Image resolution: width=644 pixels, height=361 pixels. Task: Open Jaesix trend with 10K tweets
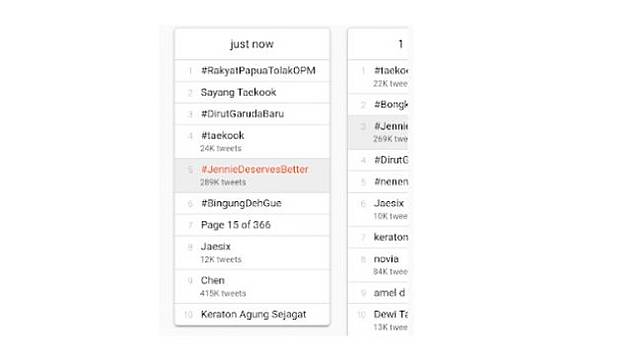pos(378,209)
